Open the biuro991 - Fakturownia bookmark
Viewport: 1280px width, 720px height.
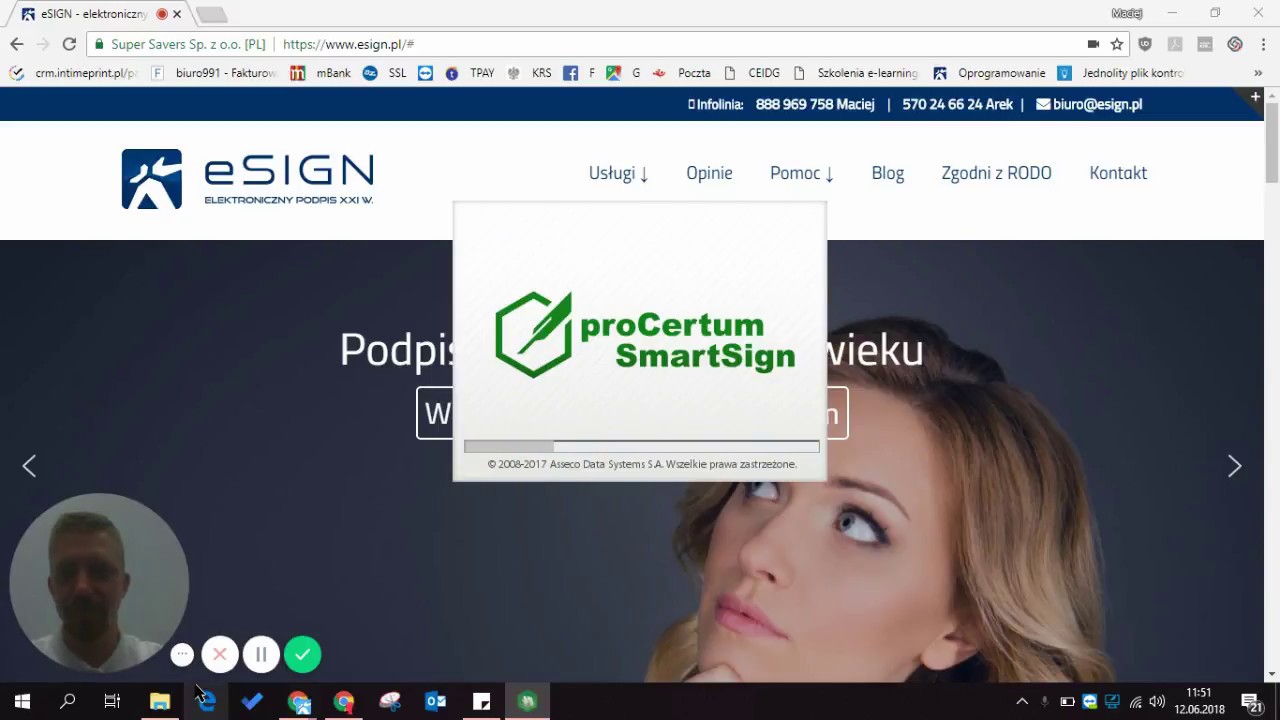click(214, 73)
